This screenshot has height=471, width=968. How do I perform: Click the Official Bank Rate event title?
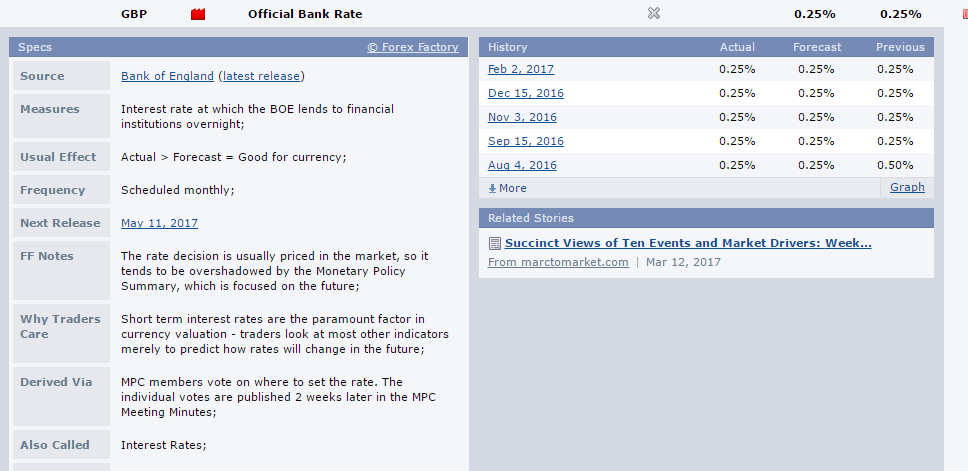point(305,14)
